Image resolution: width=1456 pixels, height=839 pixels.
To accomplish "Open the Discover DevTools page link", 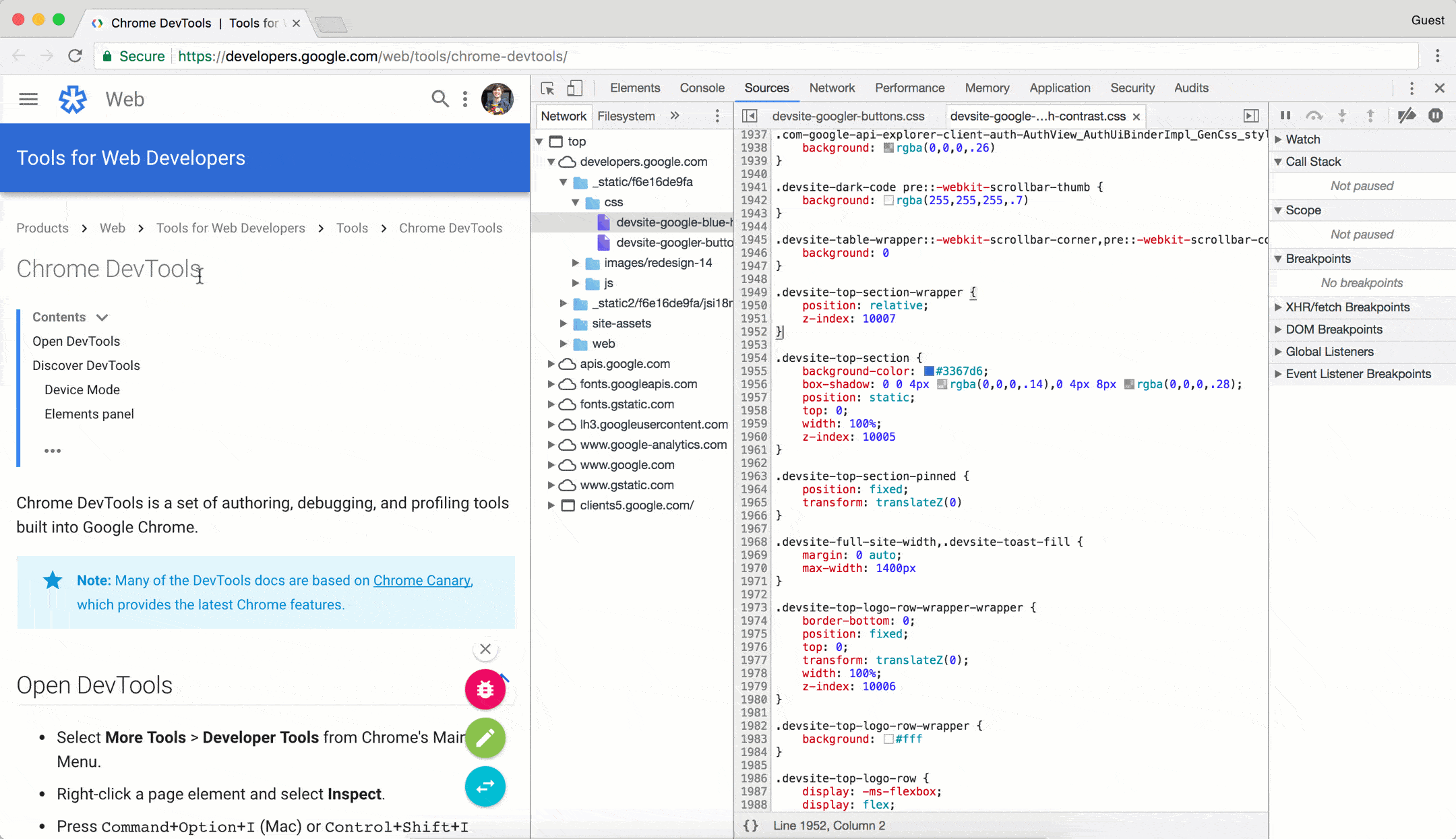I will coord(86,365).
